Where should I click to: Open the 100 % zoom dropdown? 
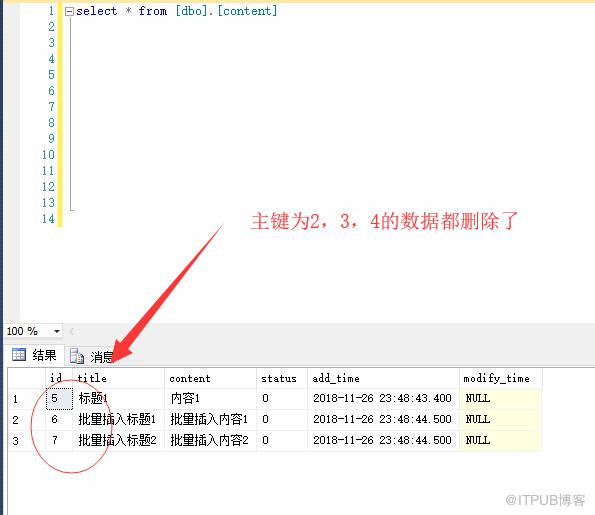pos(57,331)
